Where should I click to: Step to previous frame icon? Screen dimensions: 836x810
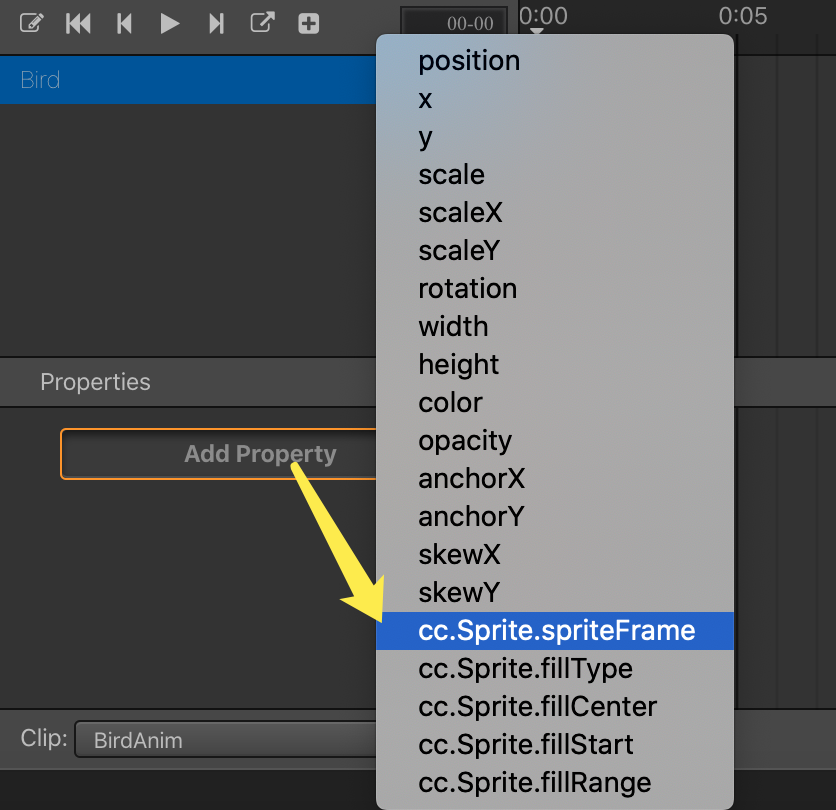coord(124,23)
